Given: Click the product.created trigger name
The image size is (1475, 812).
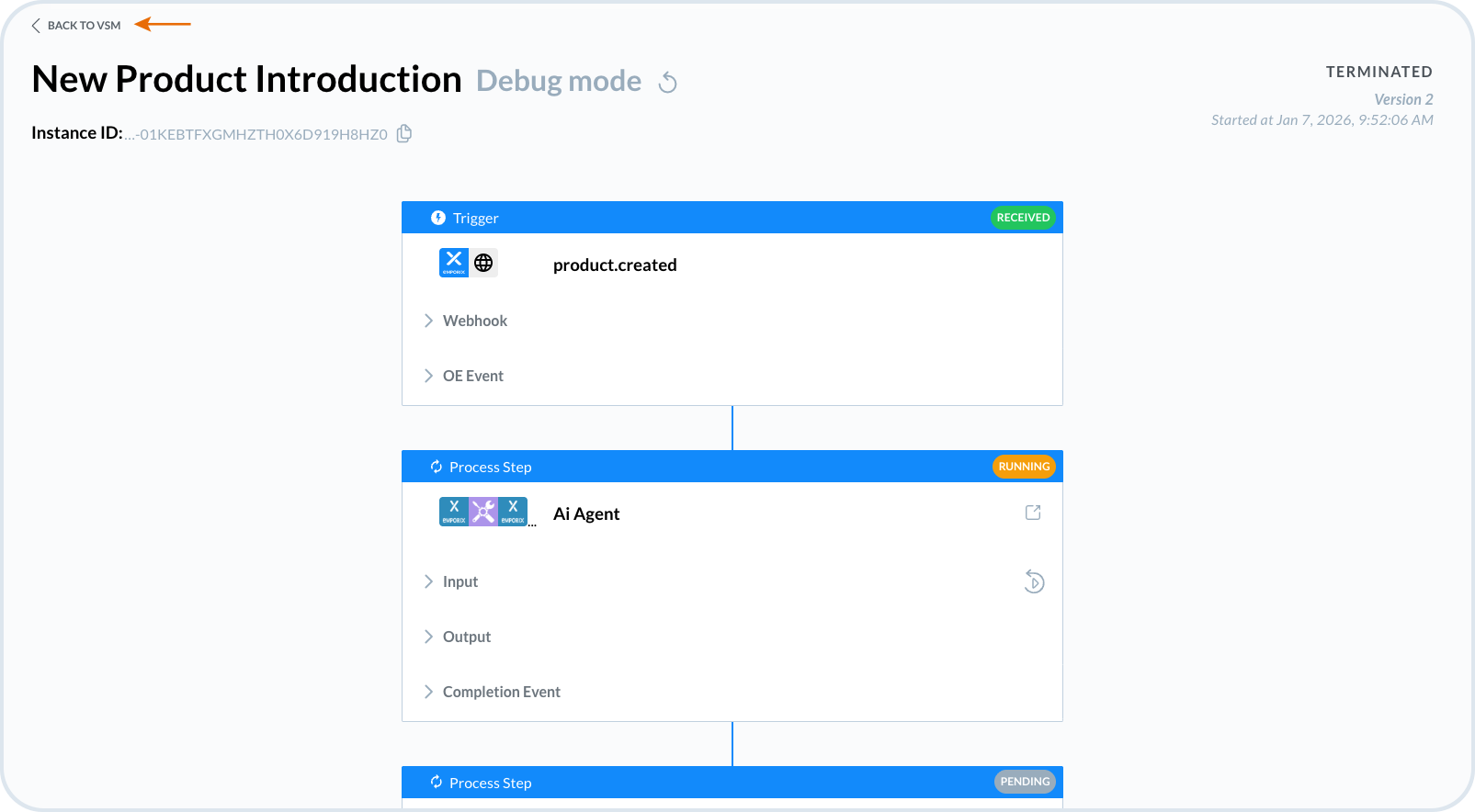Looking at the screenshot, I should tap(615, 265).
